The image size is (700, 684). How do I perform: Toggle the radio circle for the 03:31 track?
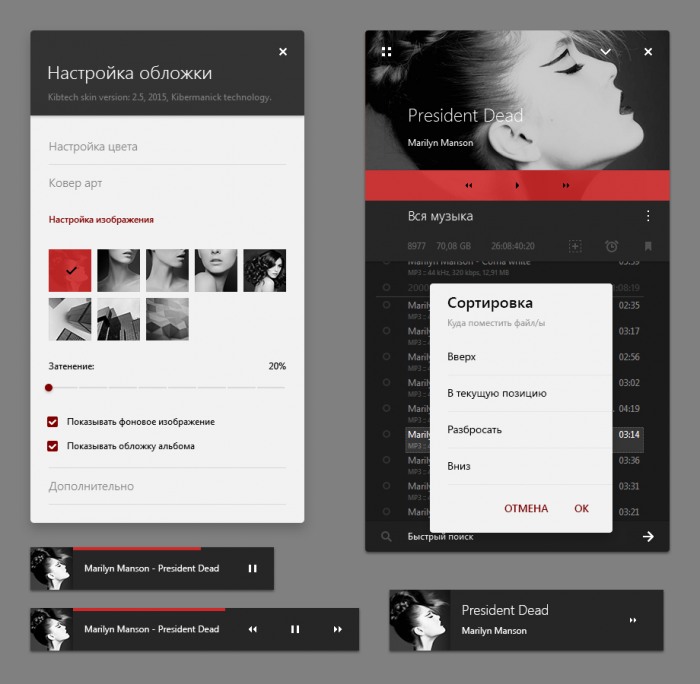tap(387, 486)
